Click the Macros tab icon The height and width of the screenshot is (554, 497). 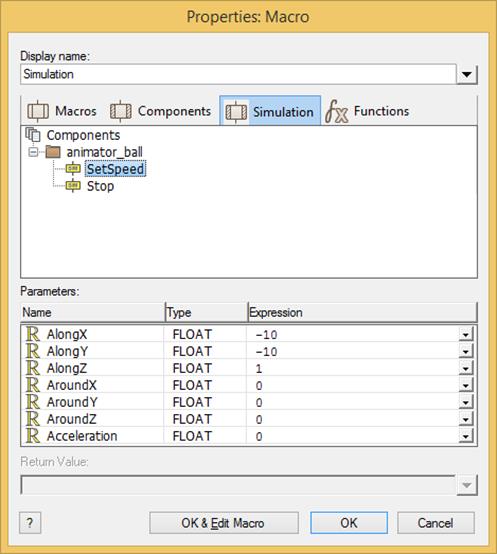38,111
